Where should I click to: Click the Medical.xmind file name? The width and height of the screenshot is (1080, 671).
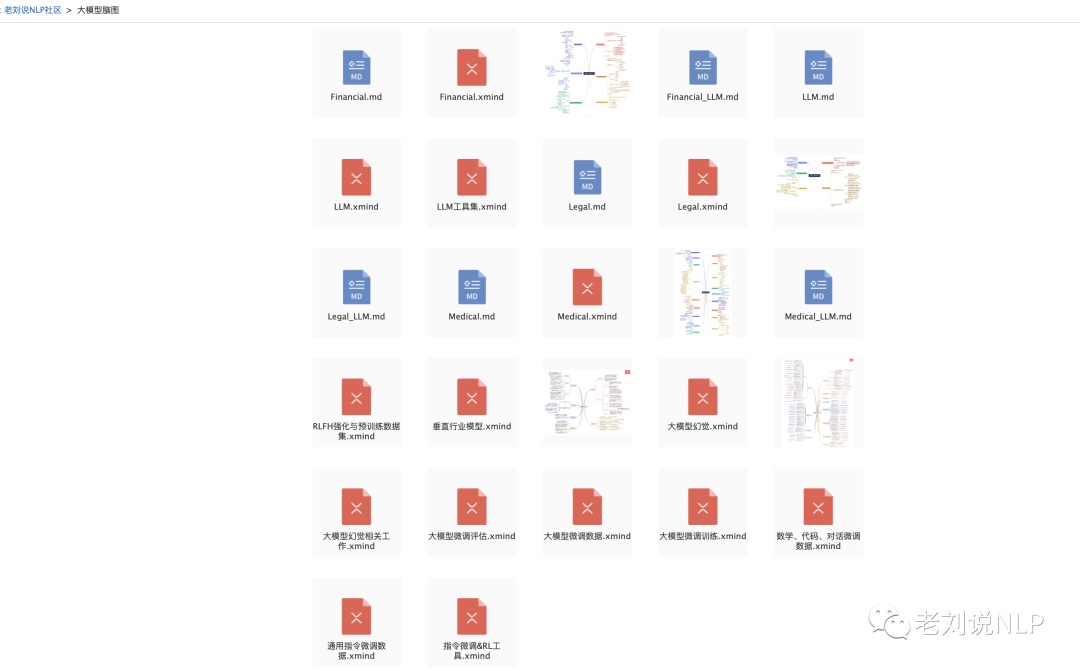(x=588, y=317)
